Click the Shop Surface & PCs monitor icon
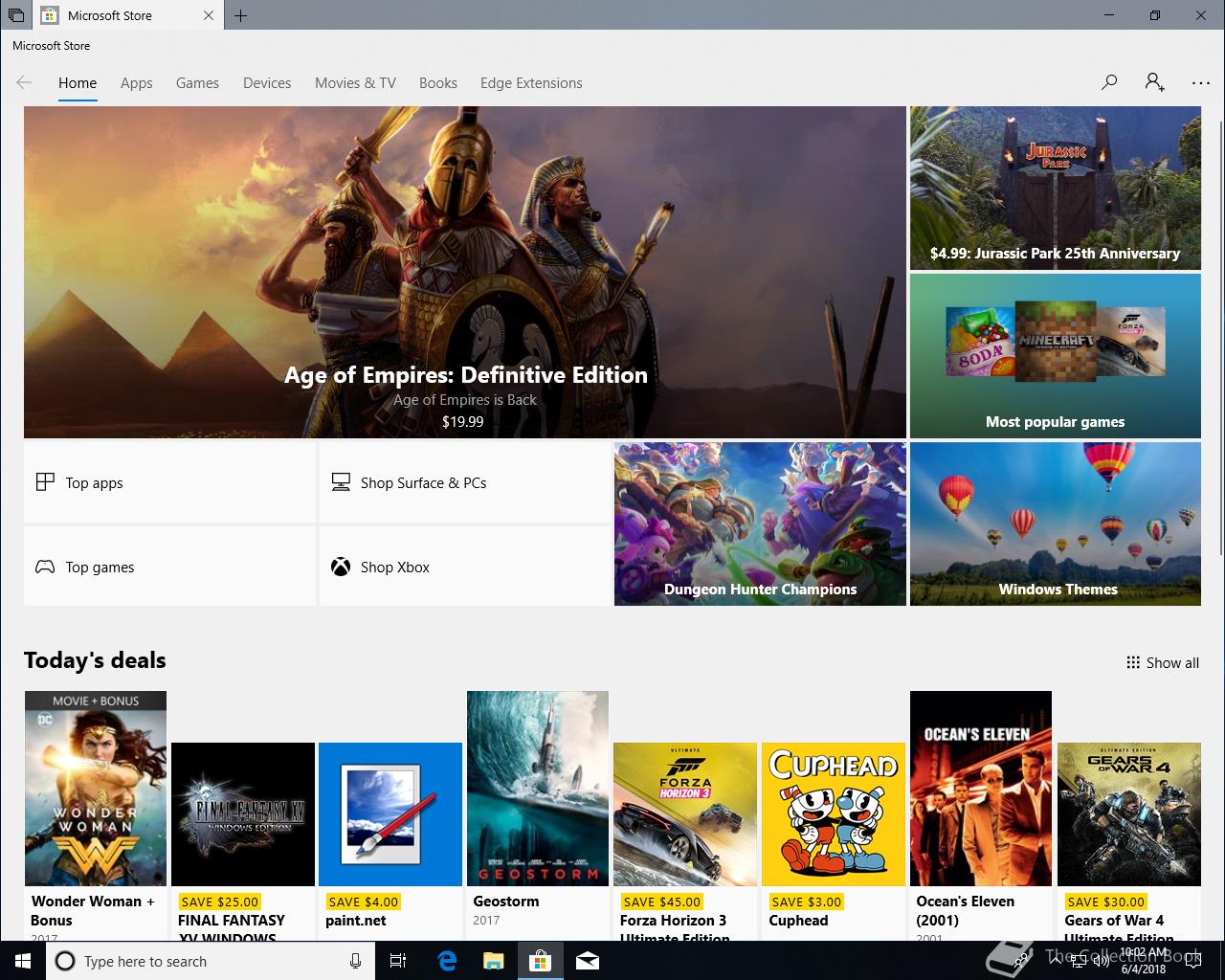This screenshot has height=980, width=1225. (x=341, y=482)
